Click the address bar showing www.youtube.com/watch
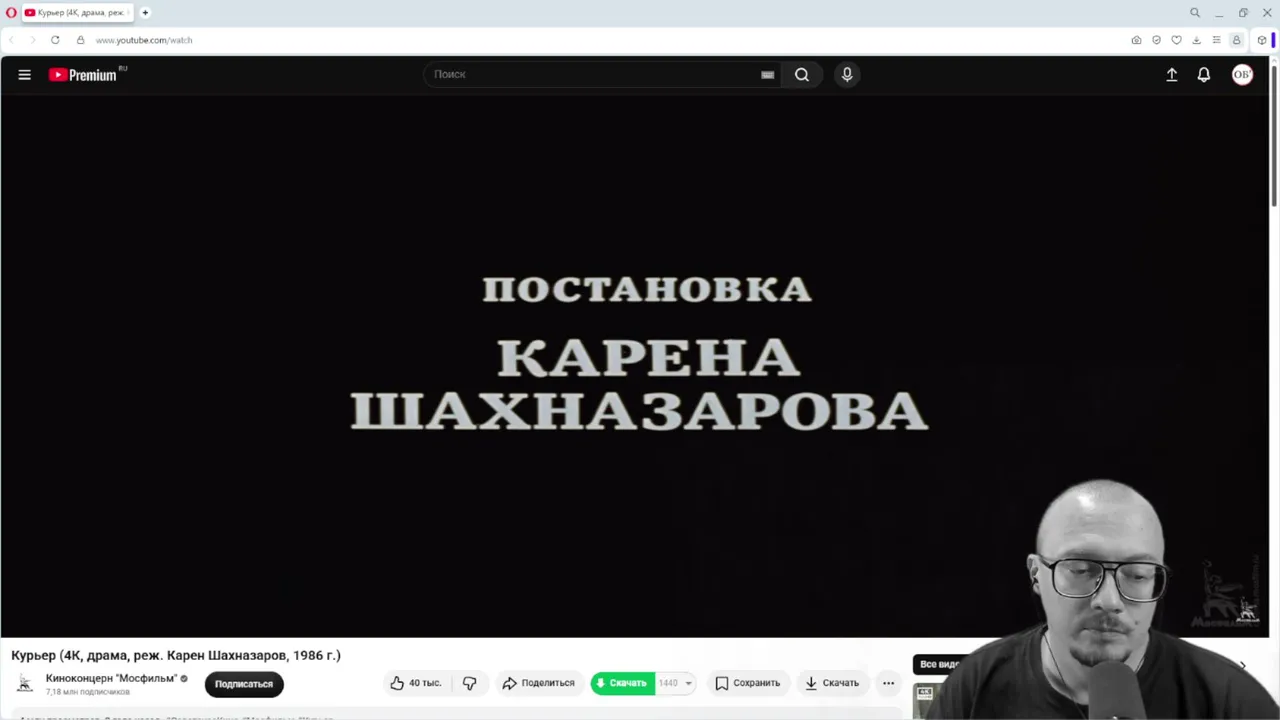This screenshot has width=1280, height=720. [144, 40]
